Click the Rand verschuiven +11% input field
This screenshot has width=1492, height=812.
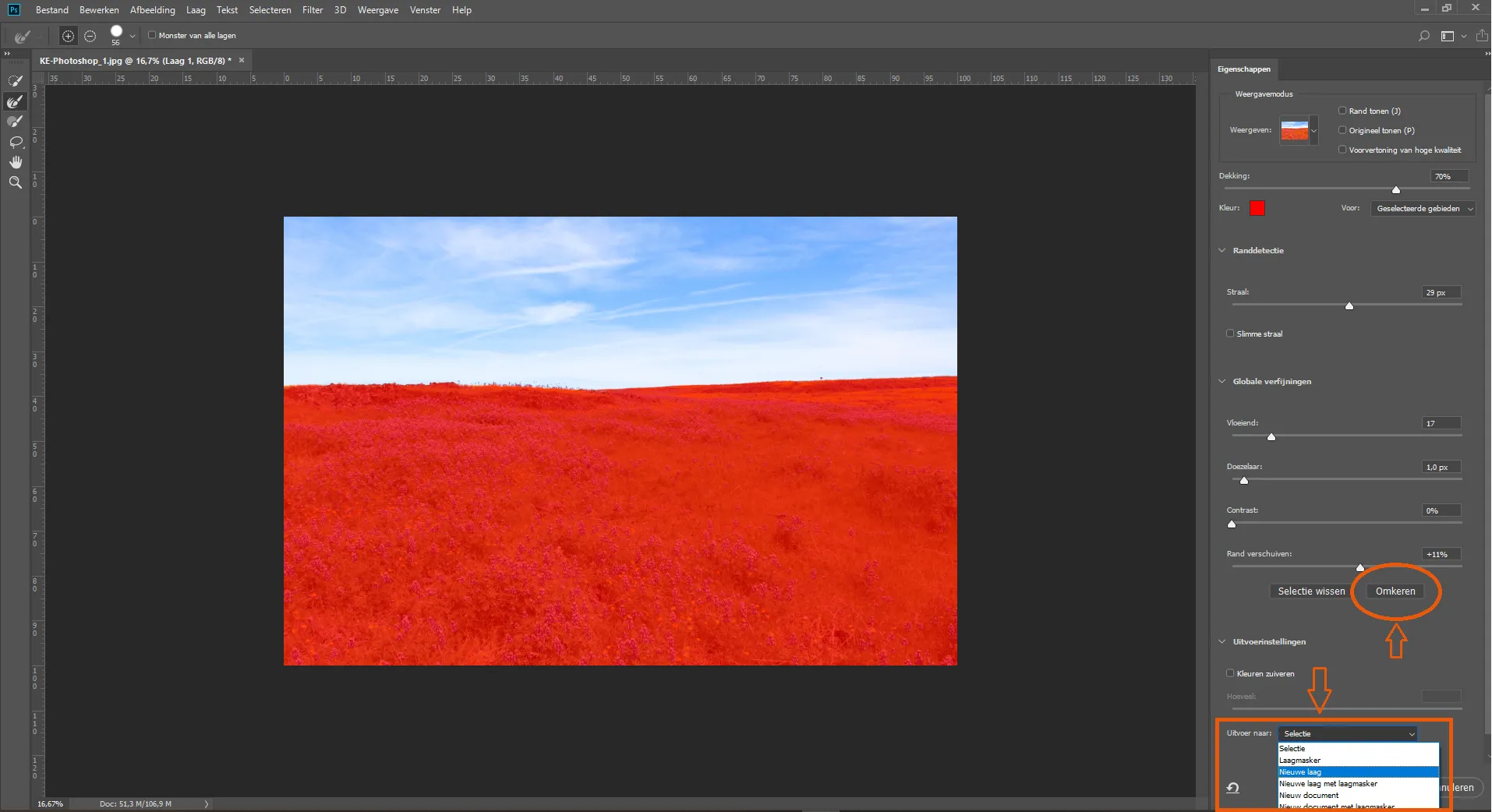pyautogui.click(x=1441, y=554)
